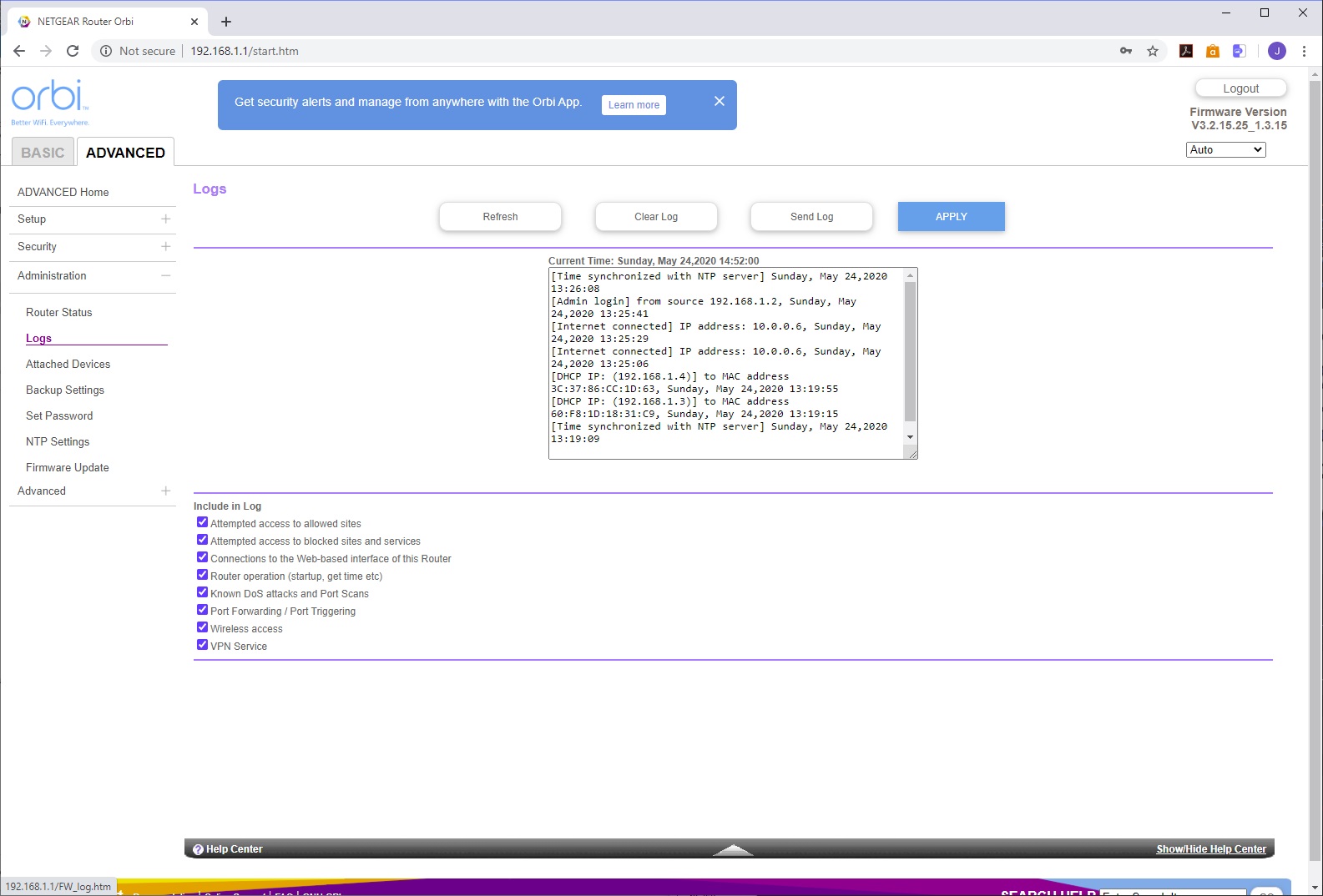1323x896 pixels.
Task: Open the Chrome three-dot menu
Action: [1304, 51]
